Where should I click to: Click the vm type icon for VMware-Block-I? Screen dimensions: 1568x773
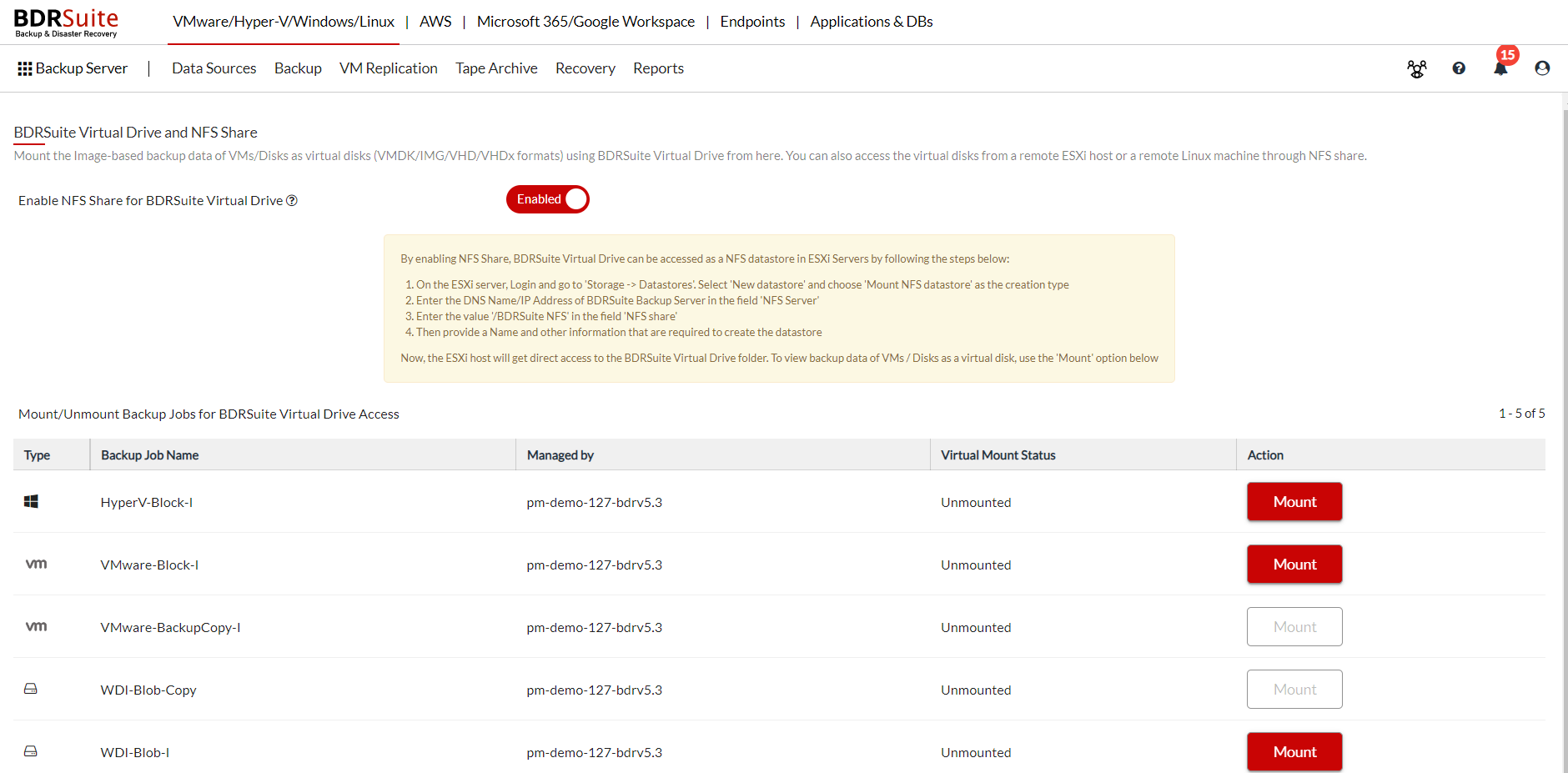click(36, 564)
